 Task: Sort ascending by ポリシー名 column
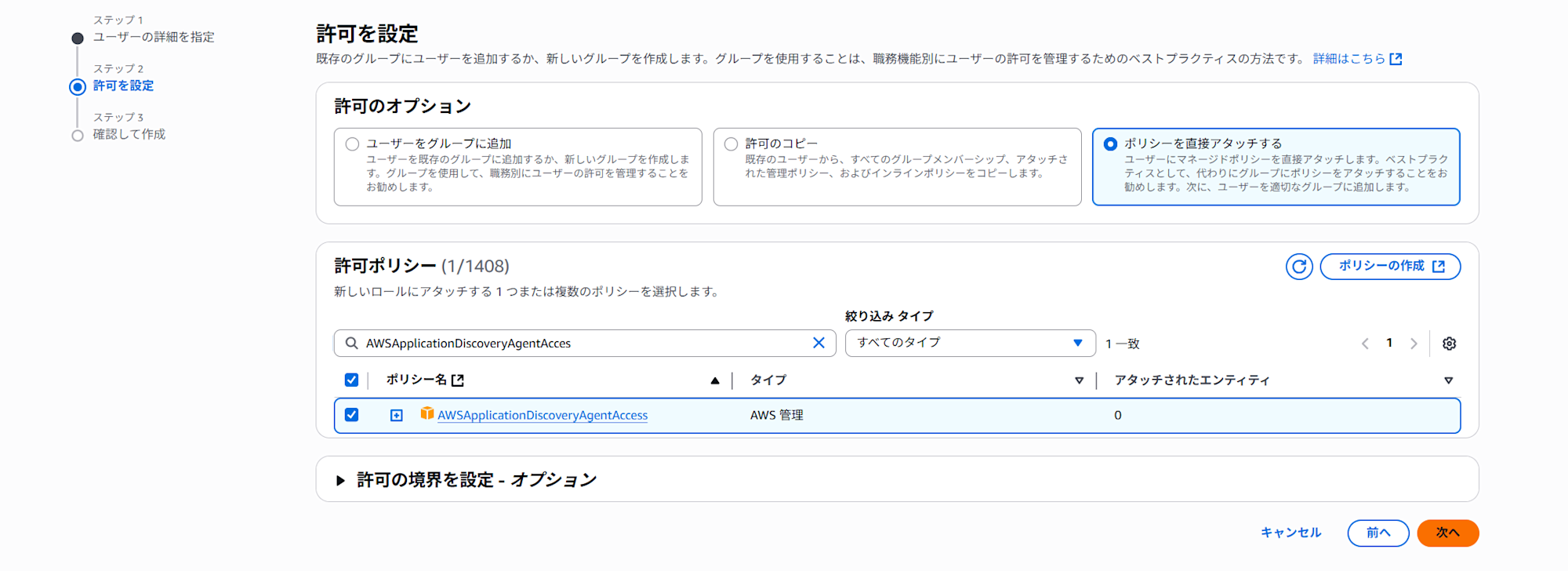point(715,380)
